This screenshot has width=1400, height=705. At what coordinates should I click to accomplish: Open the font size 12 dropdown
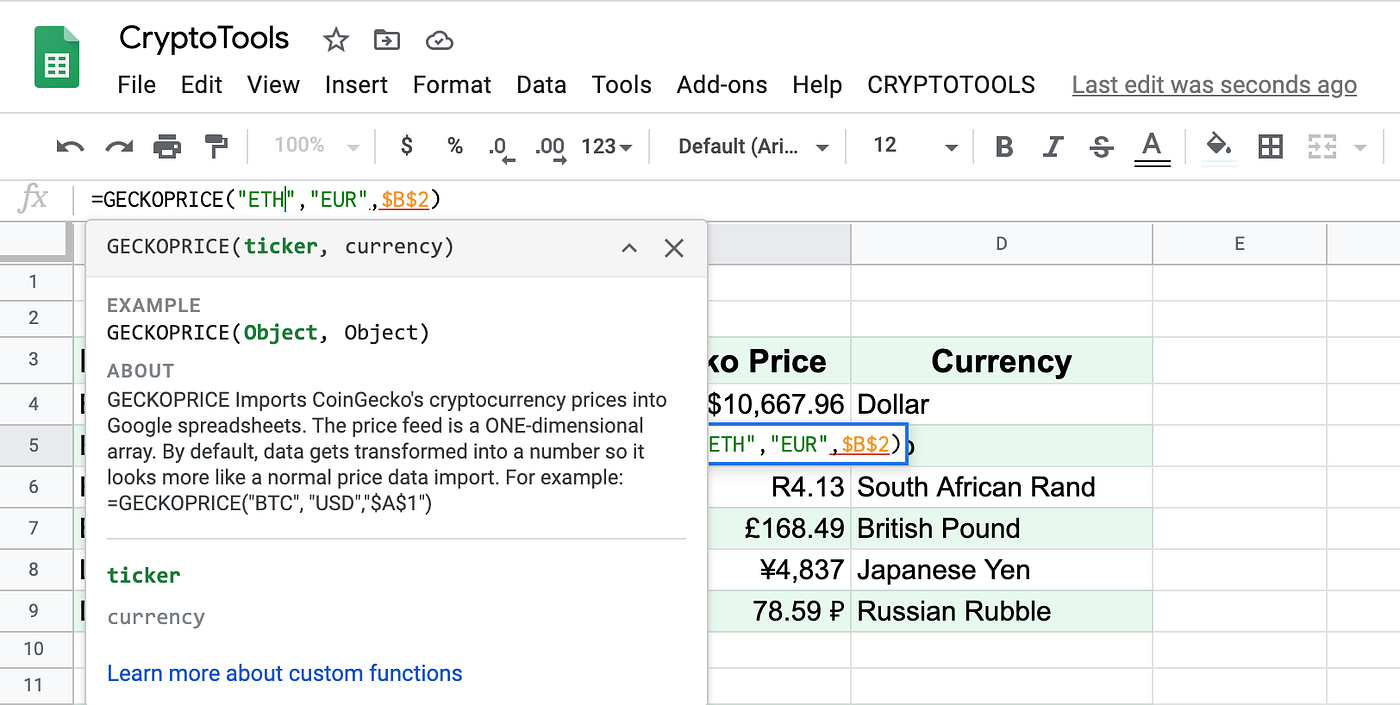click(x=915, y=146)
